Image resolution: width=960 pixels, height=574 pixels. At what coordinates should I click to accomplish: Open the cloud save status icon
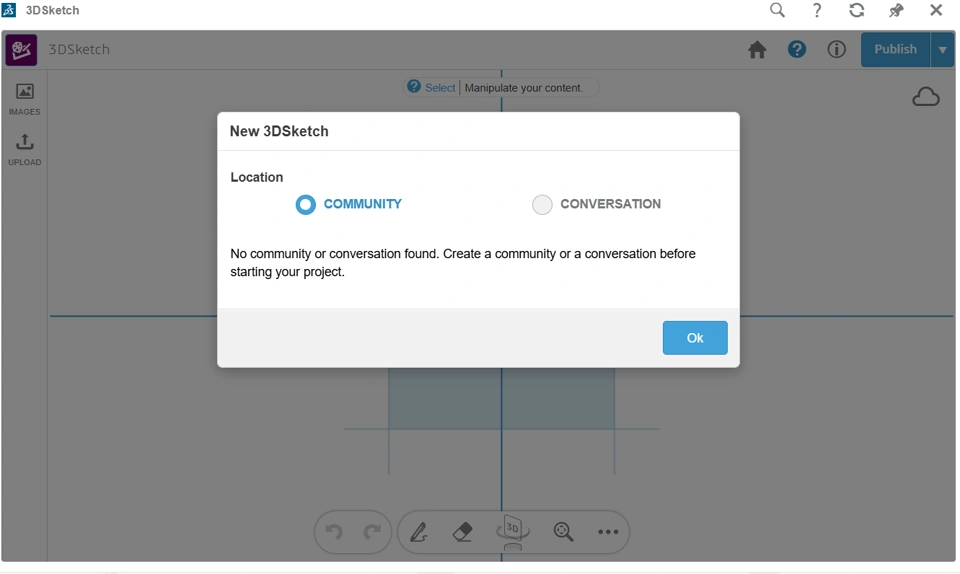pos(926,97)
